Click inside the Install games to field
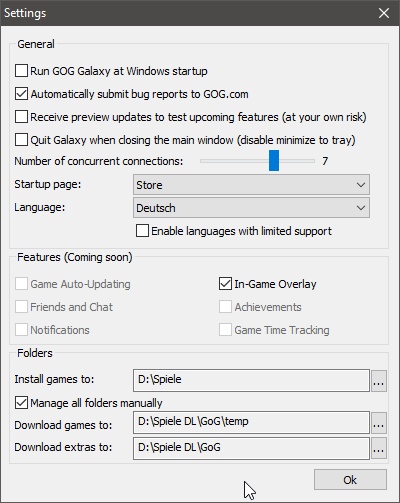This screenshot has height=503, width=400. pyautogui.click(x=251, y=380)
